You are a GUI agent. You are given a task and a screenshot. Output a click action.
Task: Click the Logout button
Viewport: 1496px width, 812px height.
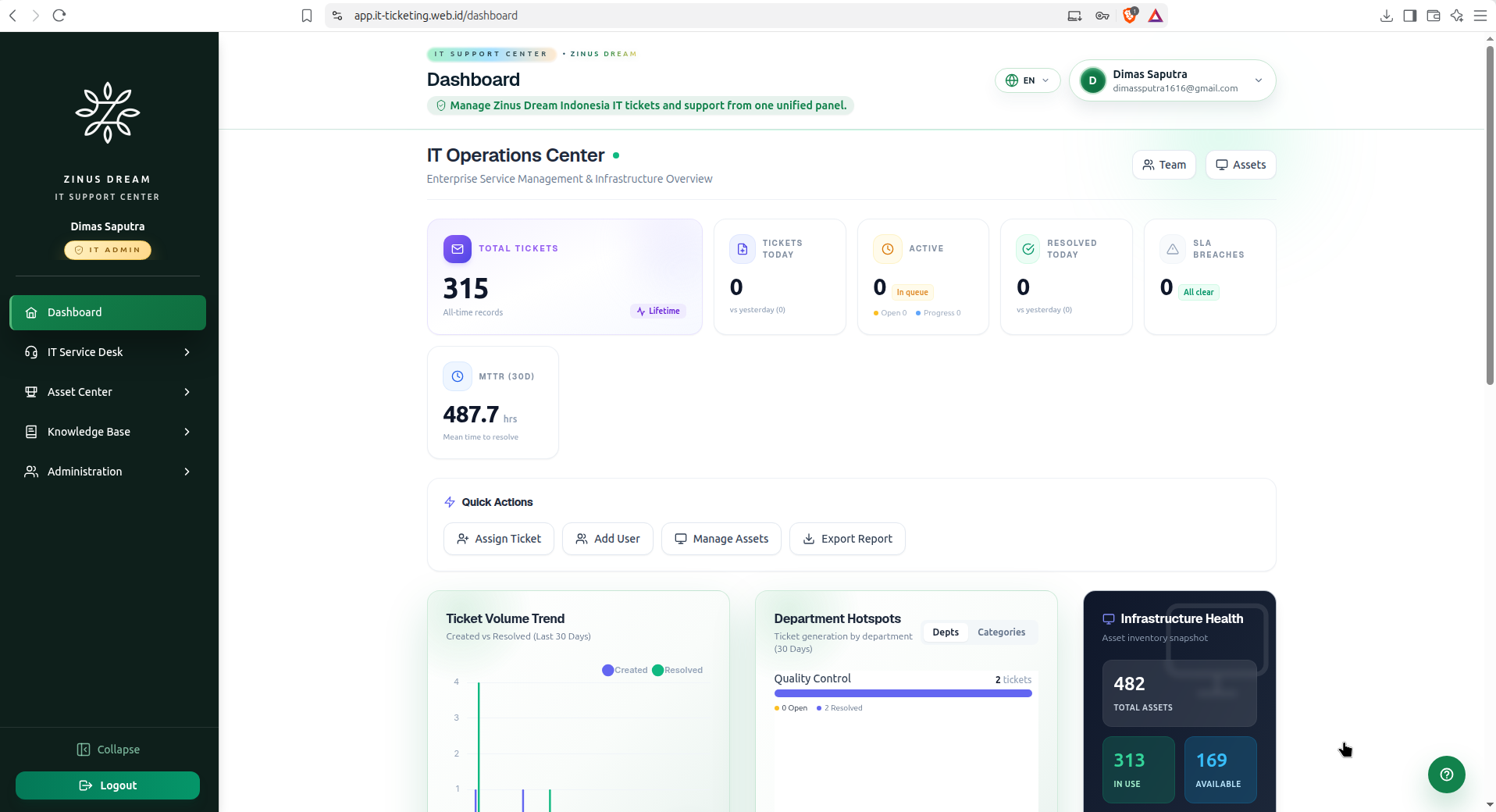coord(108,785)
